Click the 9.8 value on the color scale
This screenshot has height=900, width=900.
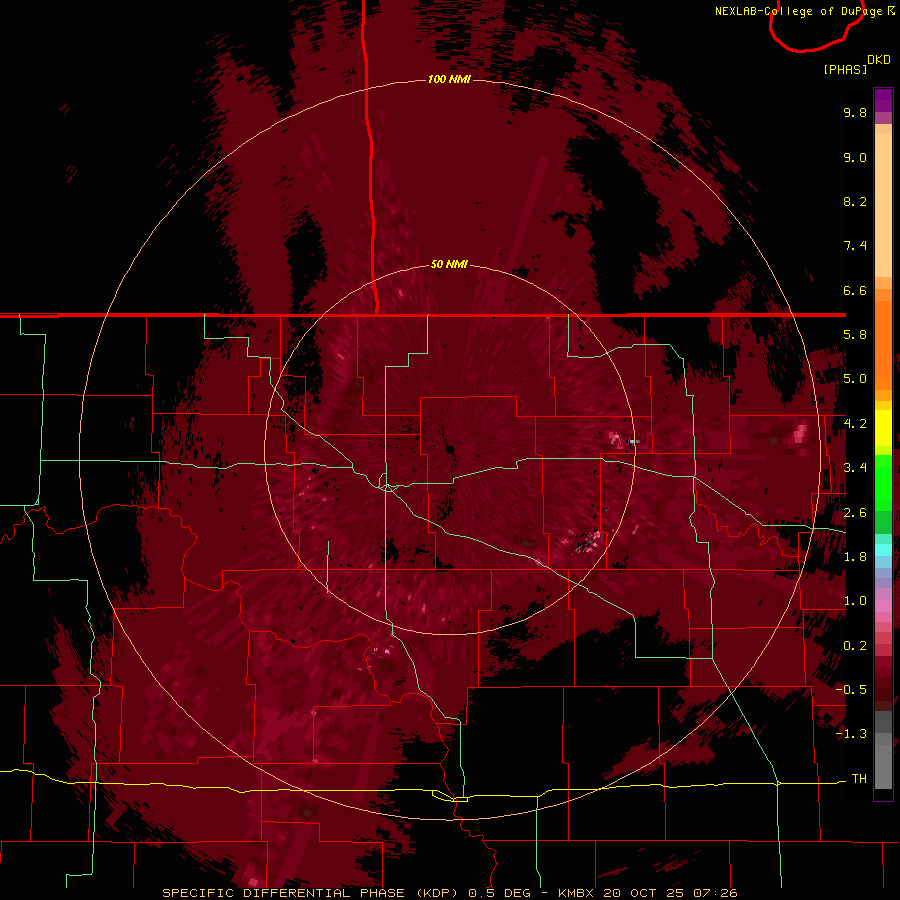[855, 113]
